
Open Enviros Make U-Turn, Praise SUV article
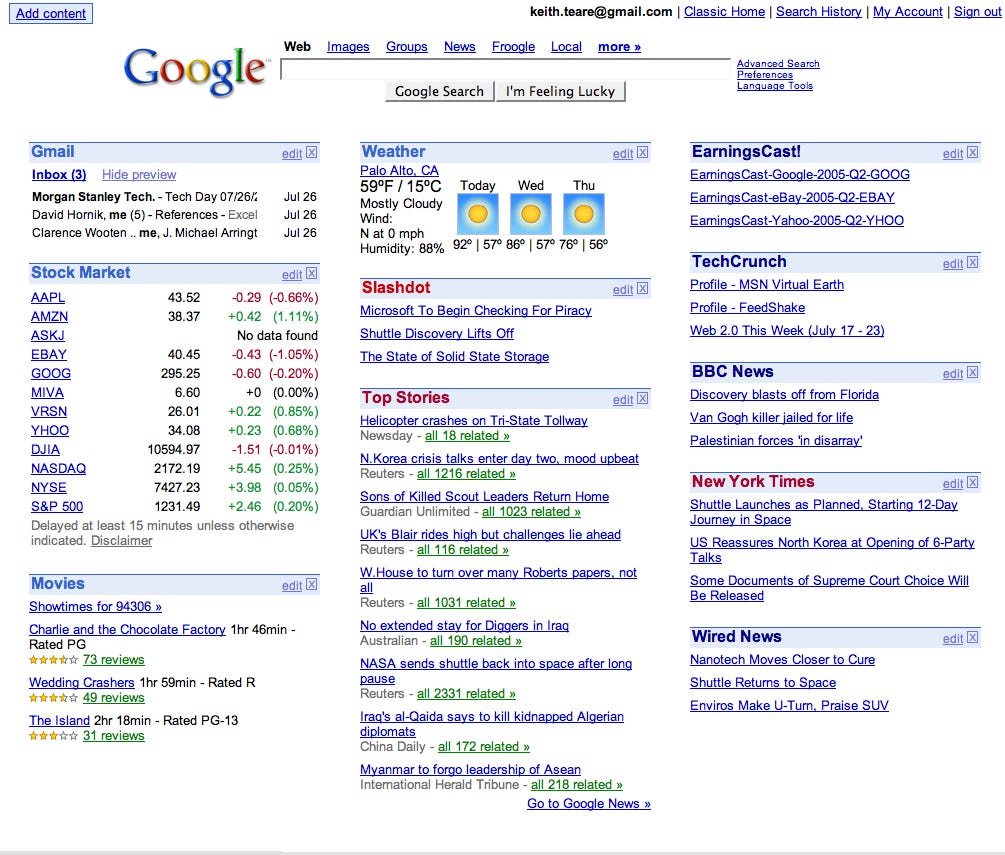[790, 706]
